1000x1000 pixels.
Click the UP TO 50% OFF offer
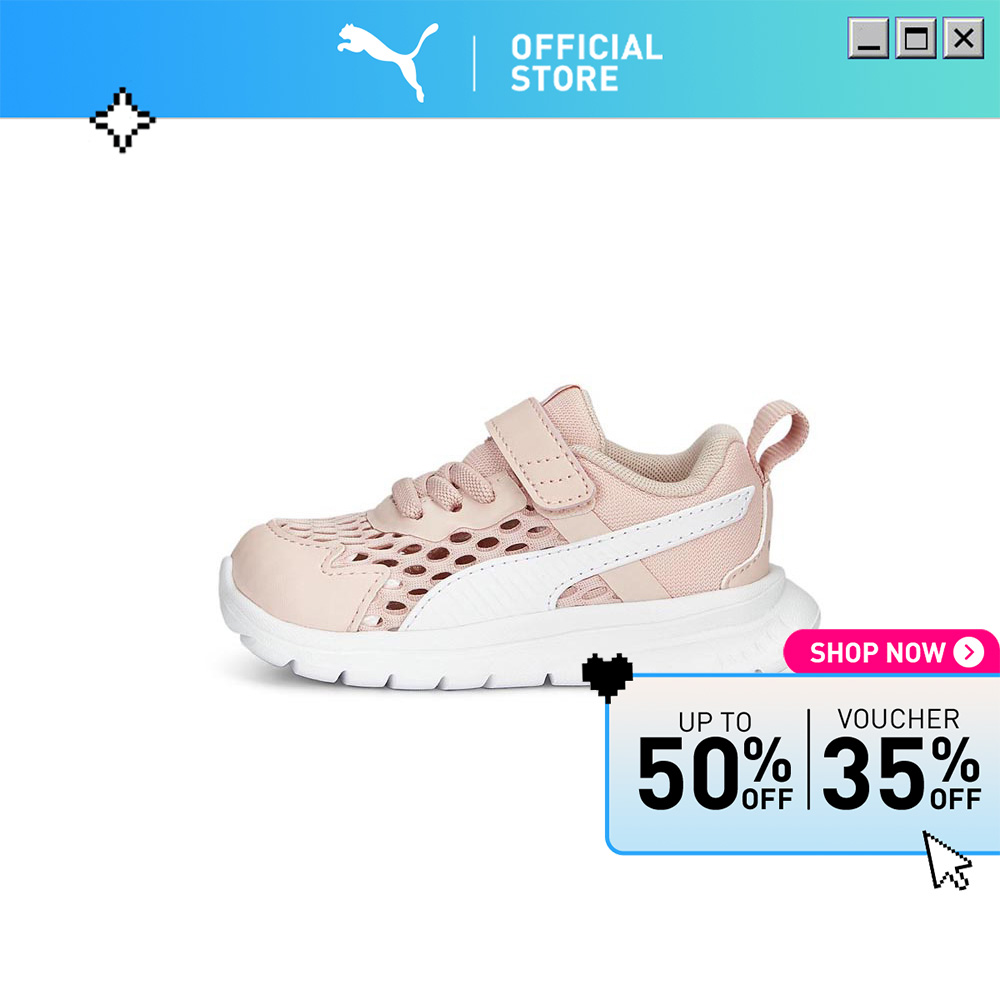point(715,760)
